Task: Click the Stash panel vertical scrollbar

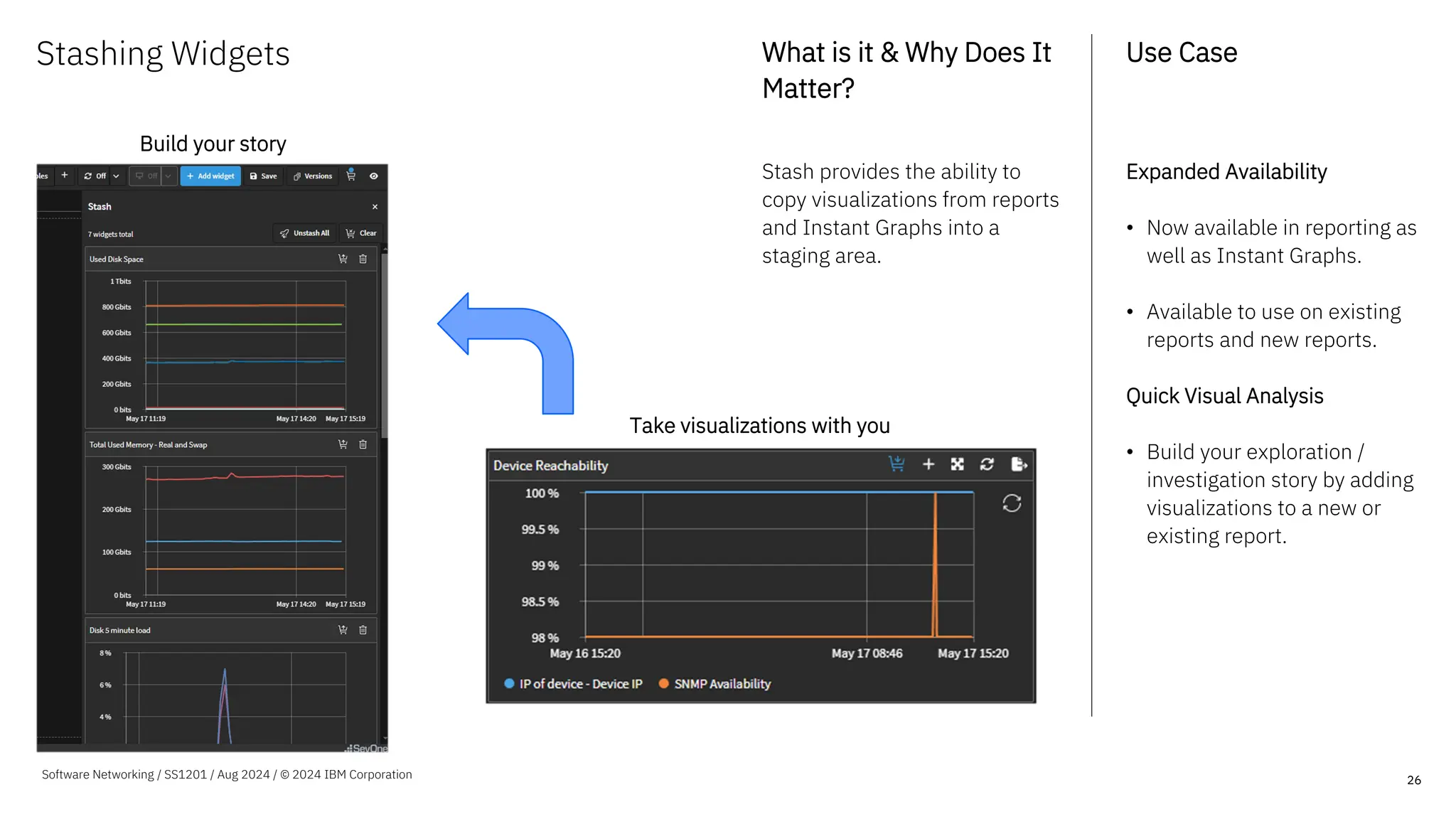Action: pos(385,345)
